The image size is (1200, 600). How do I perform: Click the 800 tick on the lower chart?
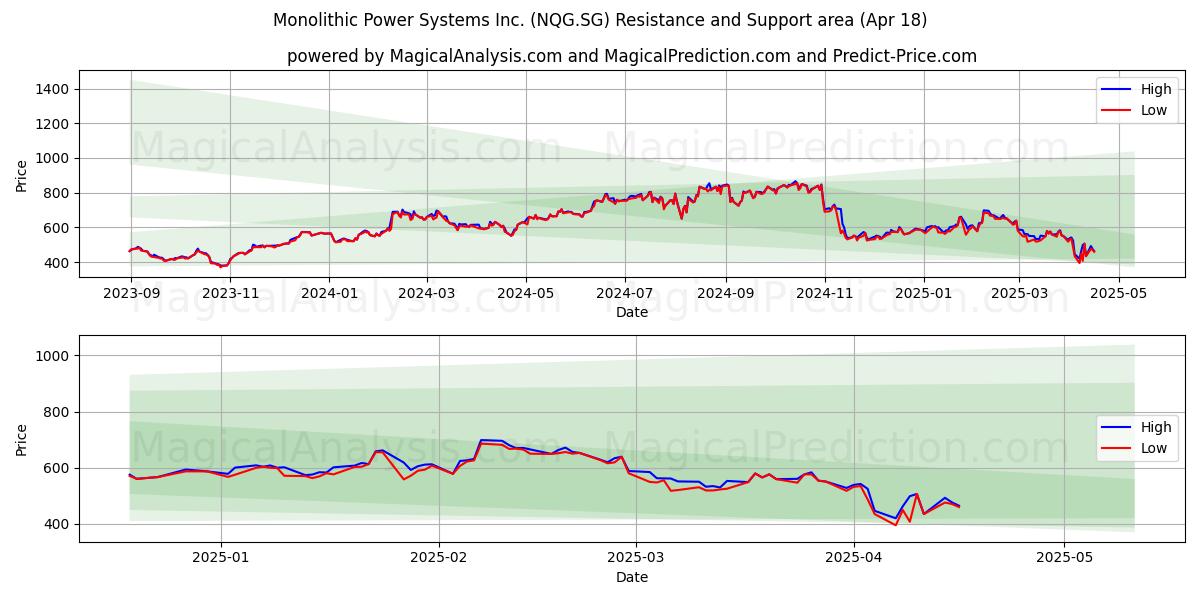[x=55, y=412]
